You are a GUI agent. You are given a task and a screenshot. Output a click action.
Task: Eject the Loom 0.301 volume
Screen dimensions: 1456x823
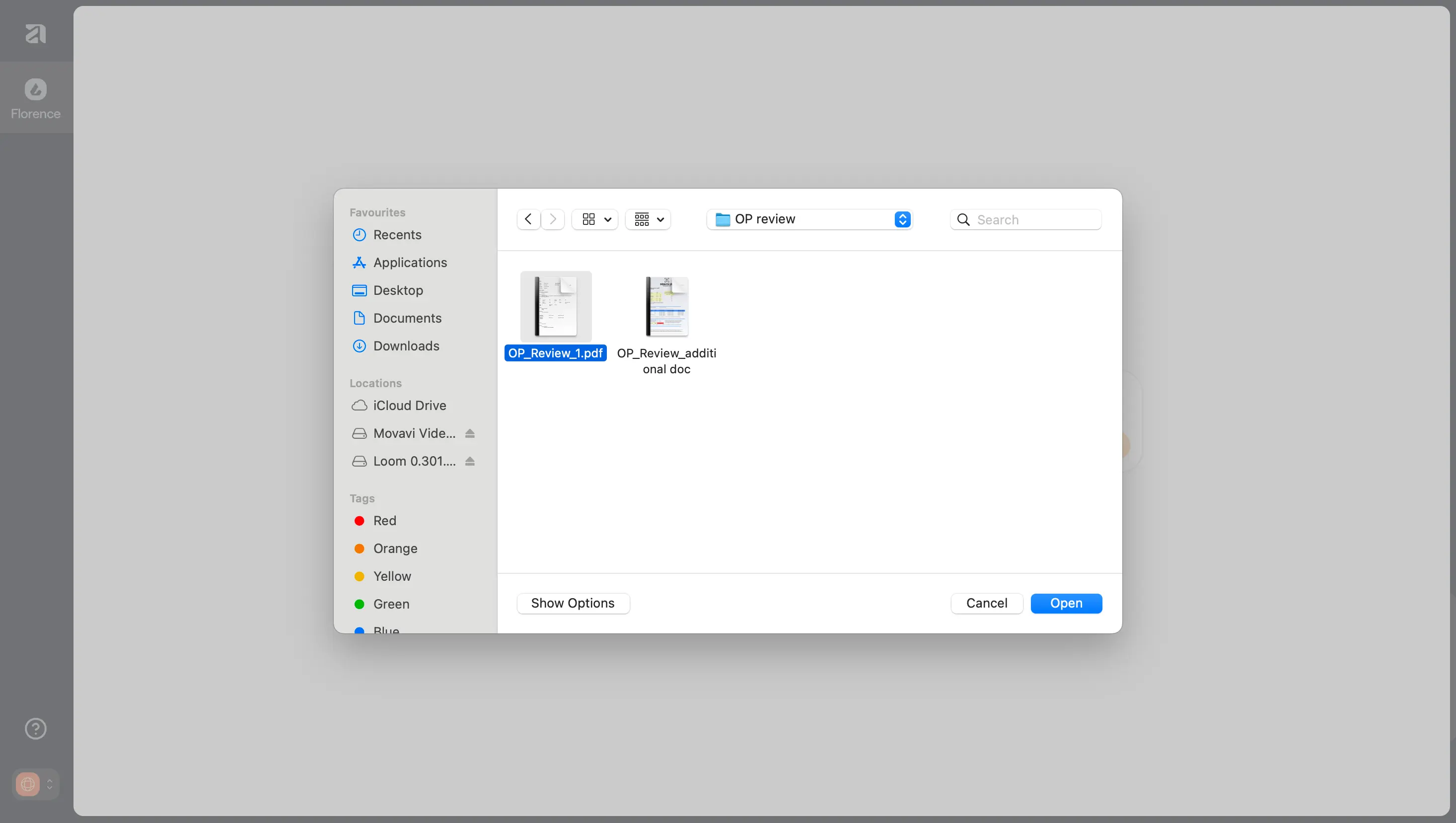pyautogui.click(x=470, y=461)
